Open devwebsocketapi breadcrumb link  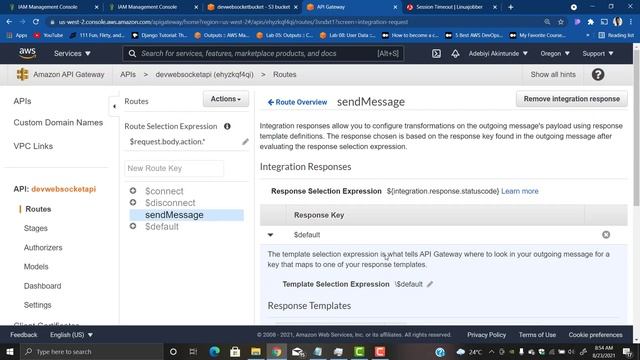[x=204, y=75]
